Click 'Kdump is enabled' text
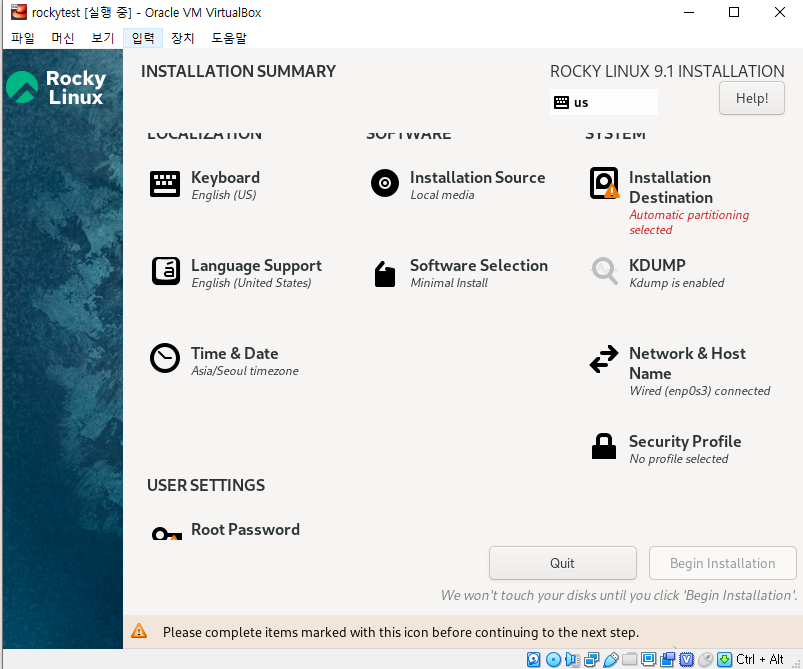 (677, 283)
